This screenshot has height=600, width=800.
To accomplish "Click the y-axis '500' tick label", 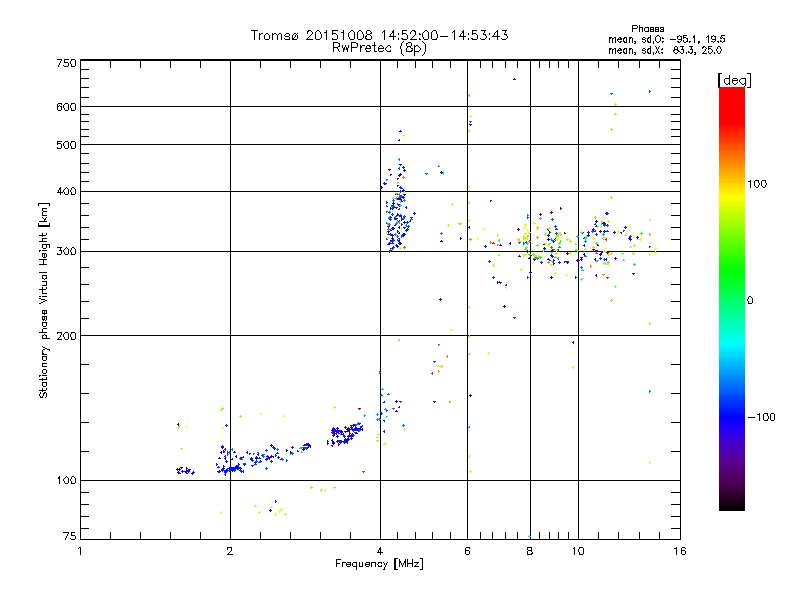I will click(x=66, y=145).
